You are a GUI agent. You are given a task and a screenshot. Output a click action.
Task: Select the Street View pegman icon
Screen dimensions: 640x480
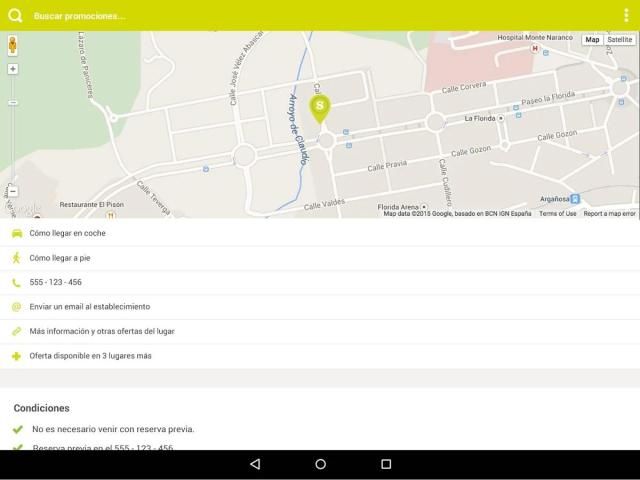13,46
